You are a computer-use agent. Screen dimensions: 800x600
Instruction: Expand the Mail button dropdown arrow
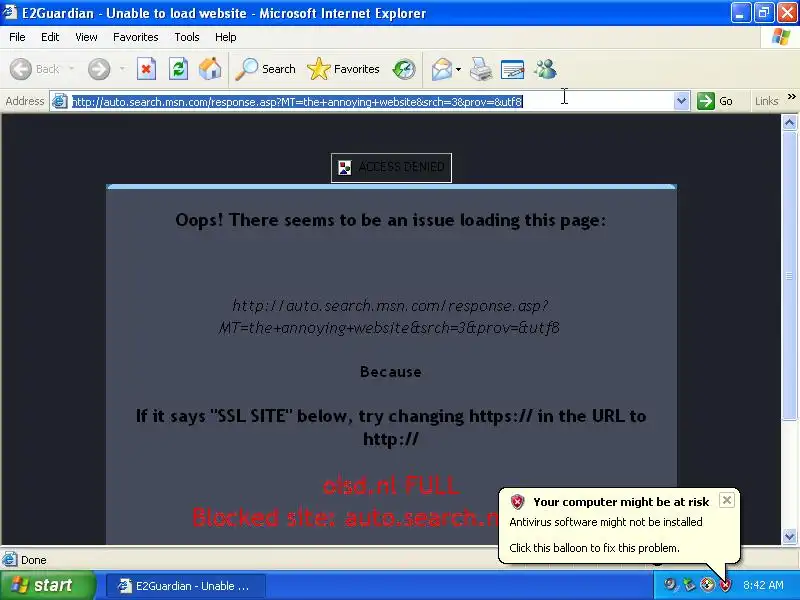click(x=458, y=69)
